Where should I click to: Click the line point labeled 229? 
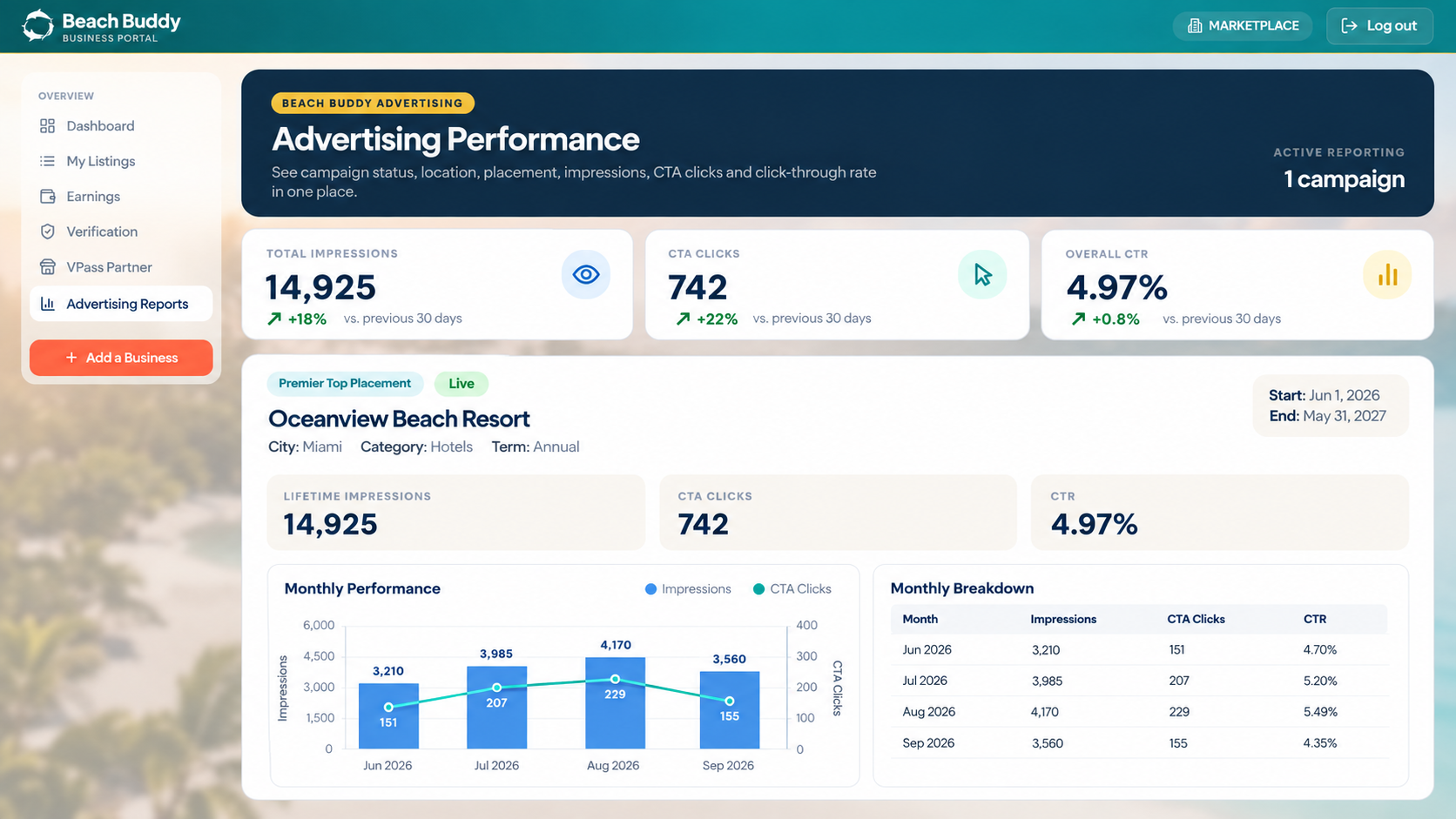coord(615,679)
